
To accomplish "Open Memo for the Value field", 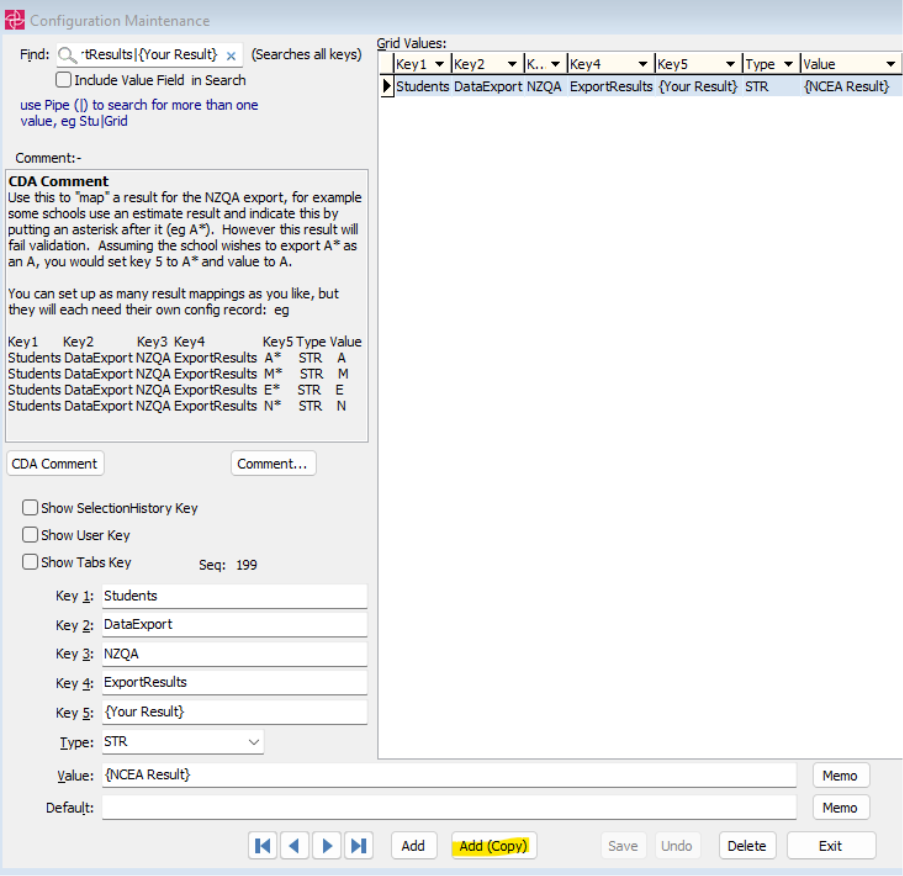I will click(x=840, y=776).
